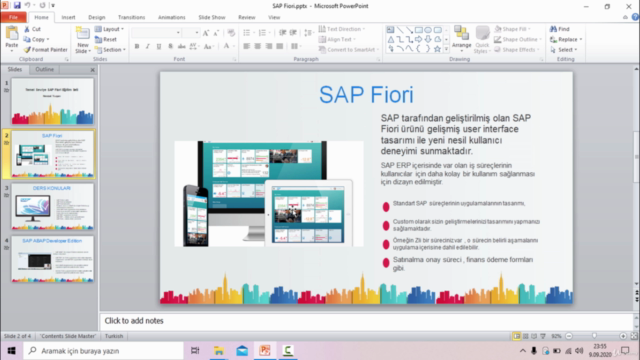The image size is (640, 360).
Task: Click the Replace button
Action: pos(566,39)
